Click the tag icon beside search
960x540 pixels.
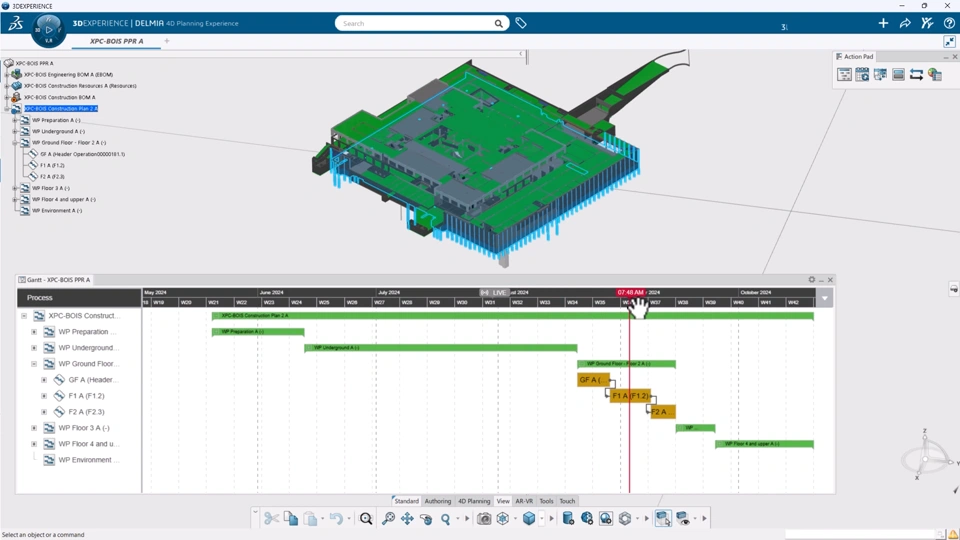(520, 23)
